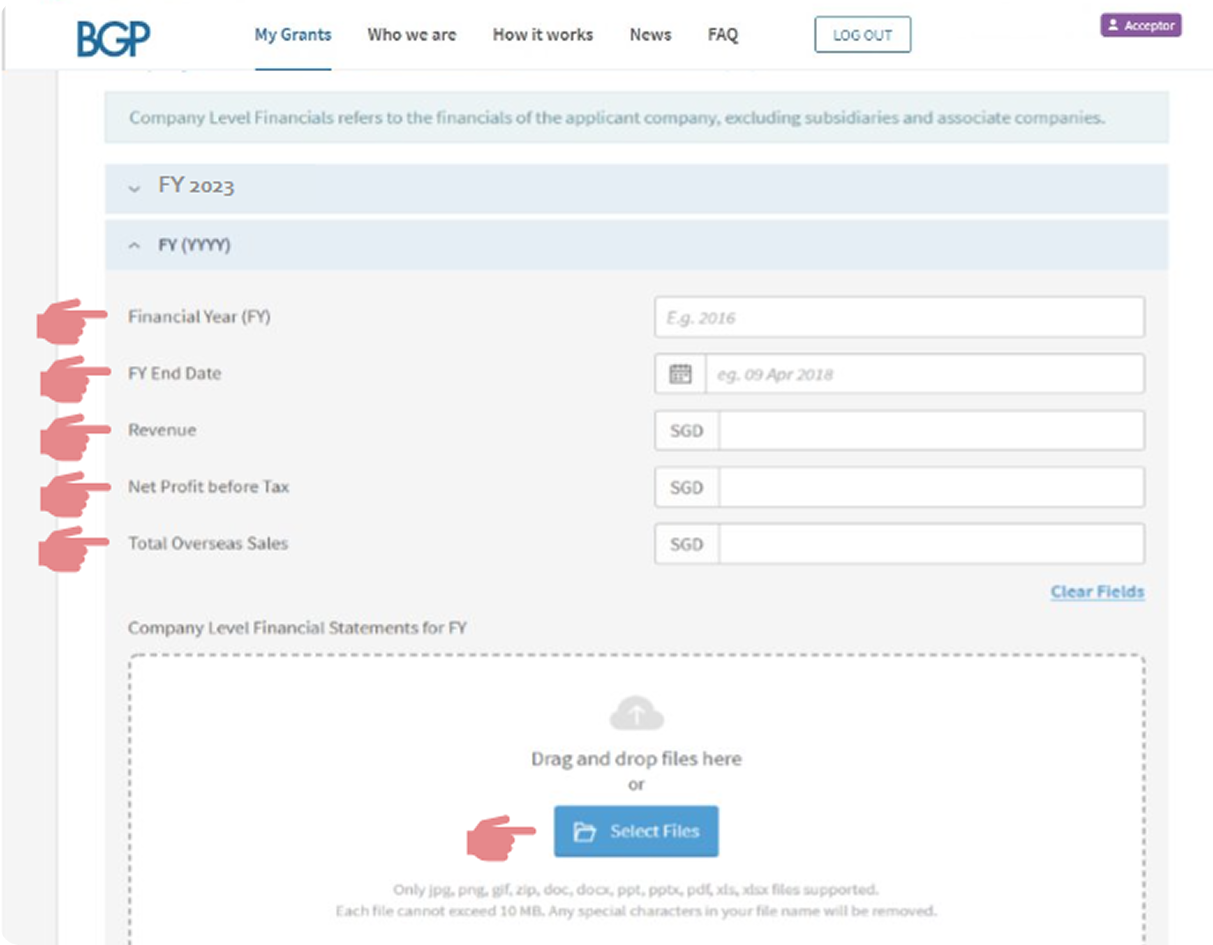The height and width of the screenshot is (945, 1213).
Task: Focus the Financial Year (FY) input field
Action: pyautogui.click(x=898, y=318)
